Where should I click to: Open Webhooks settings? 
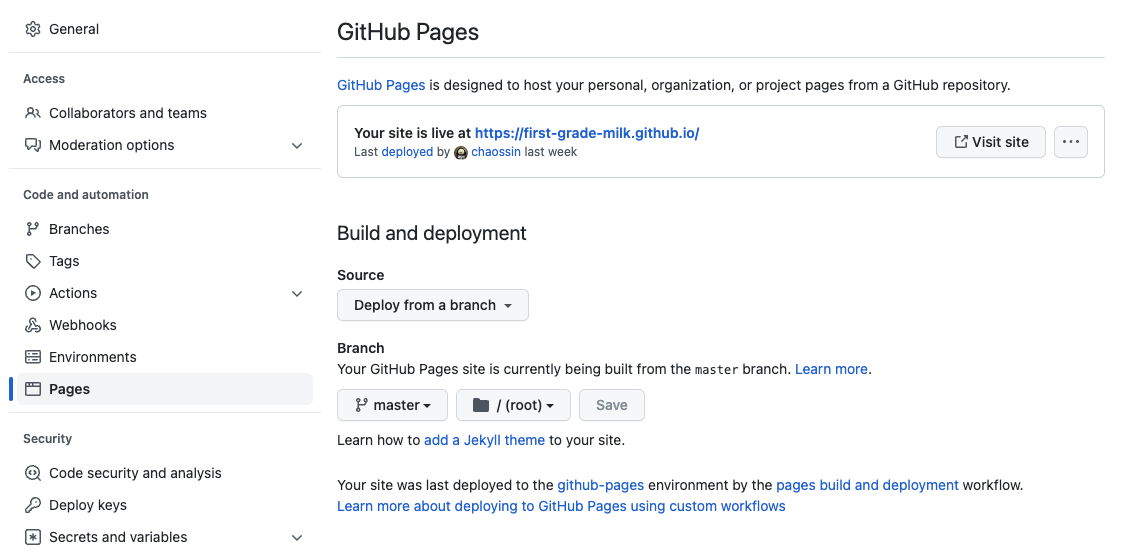[165, 325]
